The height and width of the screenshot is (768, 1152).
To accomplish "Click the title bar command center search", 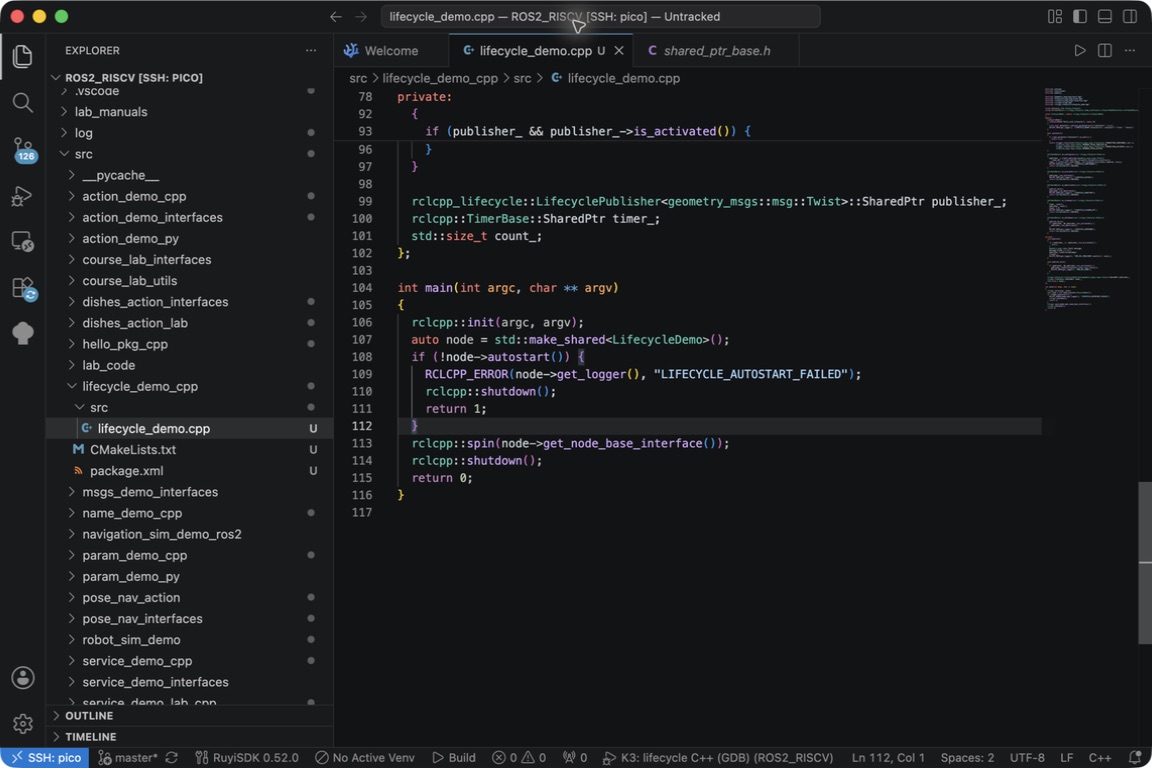I will [600, 16].
